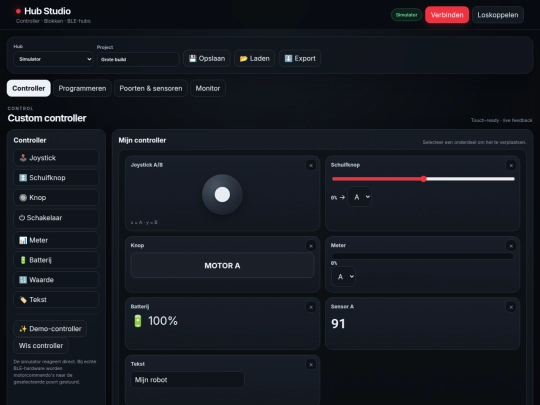Screen dimensions: 540x405
Task: Click the Hub Studio title
Action: [x=48, y=11]
